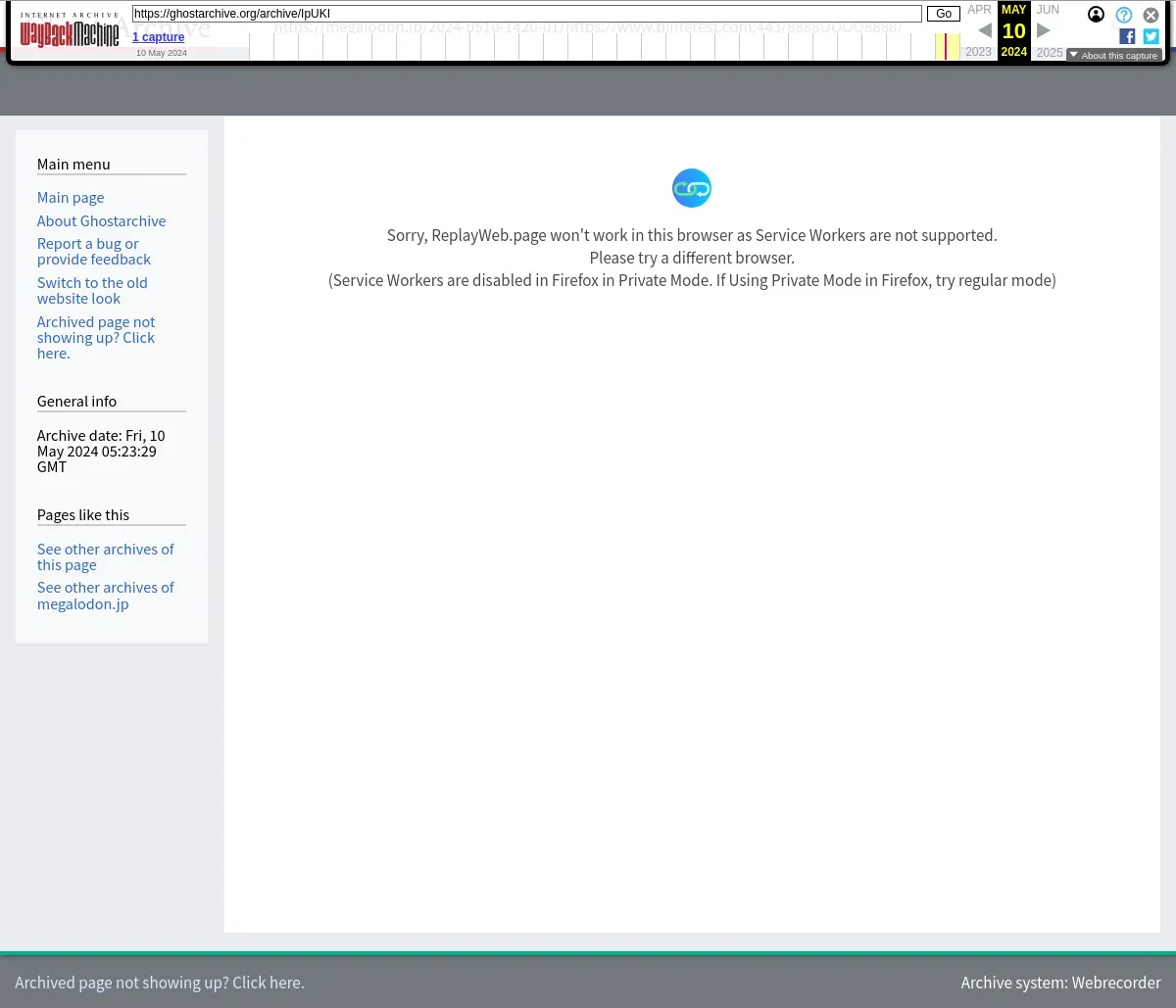Share capture on Twitter

click(x=1151, y=36)
